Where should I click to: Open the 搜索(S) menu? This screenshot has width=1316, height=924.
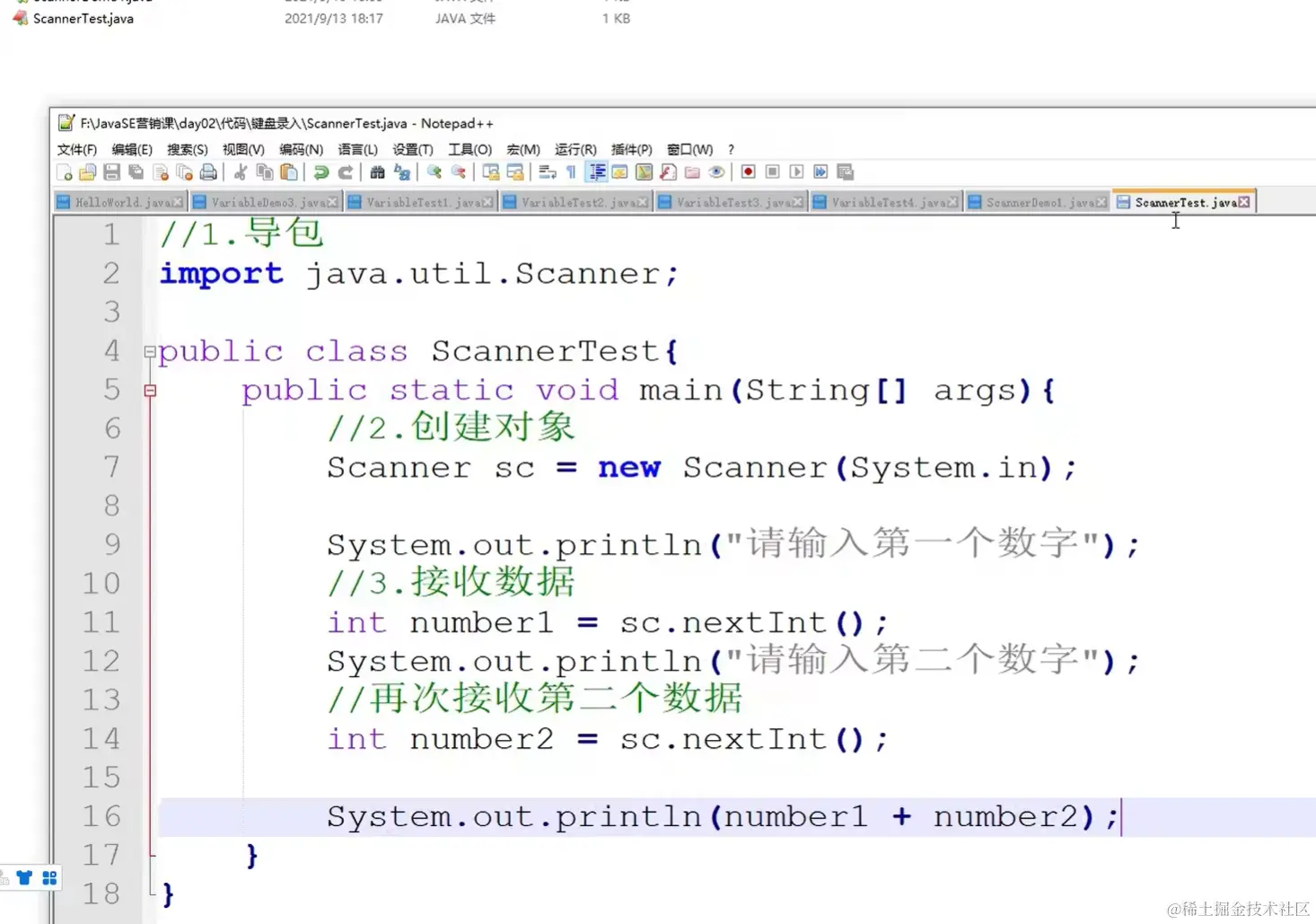pos(188,150)
